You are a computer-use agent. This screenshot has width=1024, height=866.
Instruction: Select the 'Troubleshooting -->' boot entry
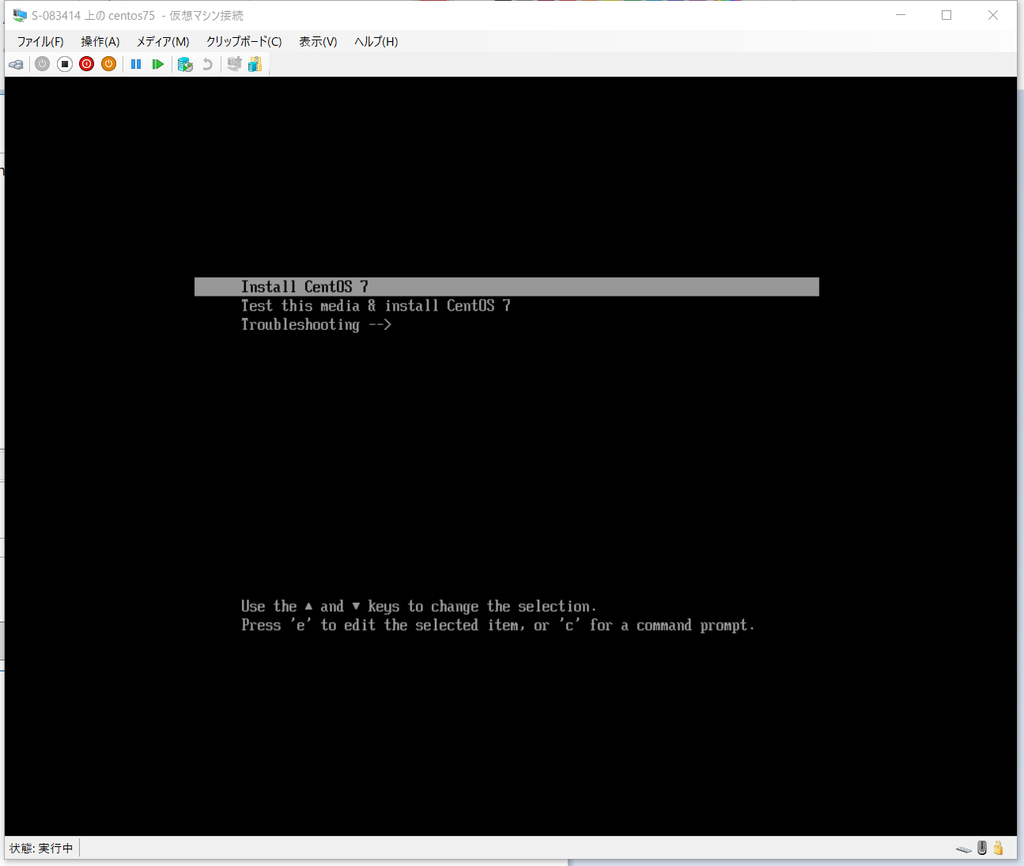tap(316, 325)
